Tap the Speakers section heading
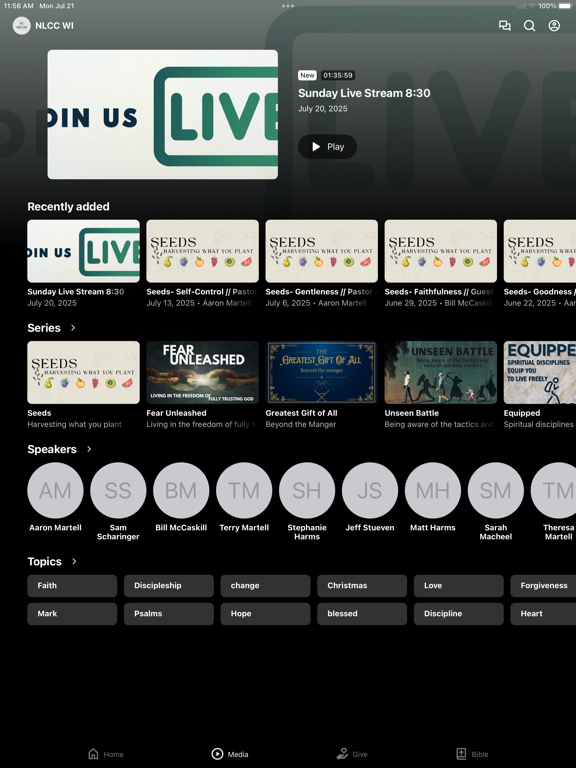The width and height of the screenshot is (576, 768). (52, 449)
